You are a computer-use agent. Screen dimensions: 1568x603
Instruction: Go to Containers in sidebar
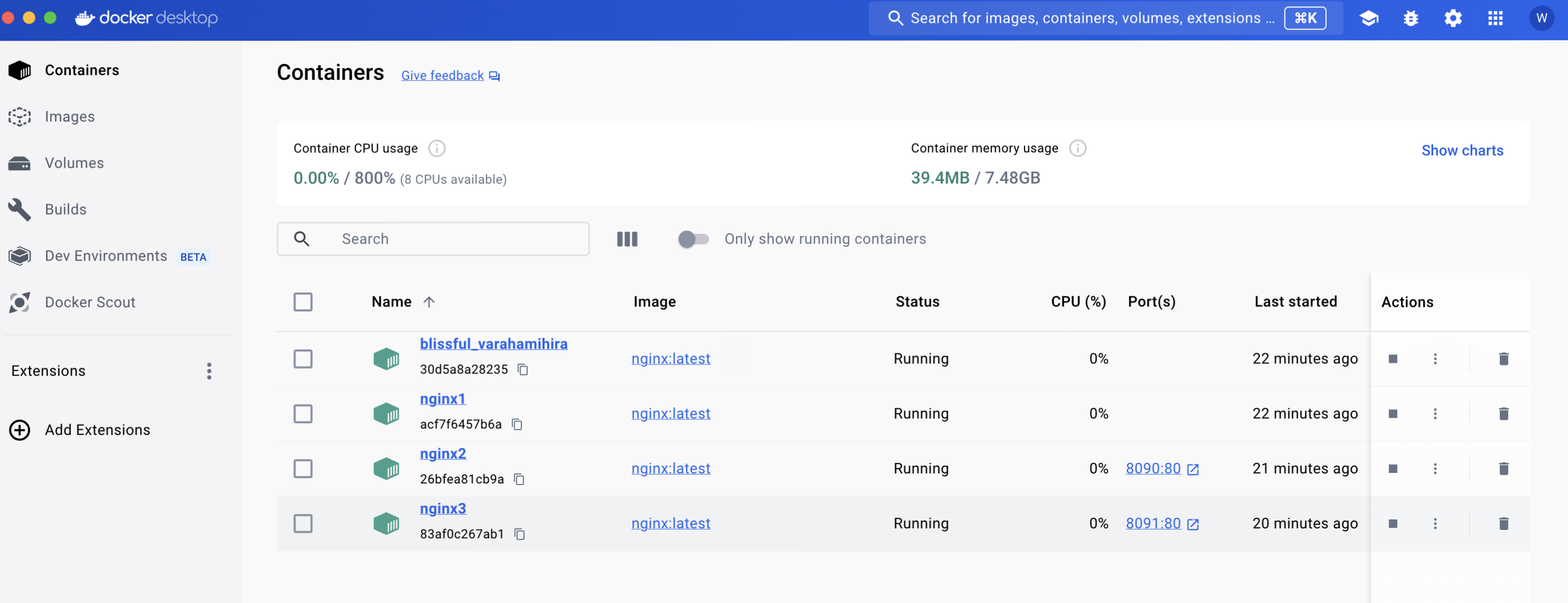click(81, 70)
